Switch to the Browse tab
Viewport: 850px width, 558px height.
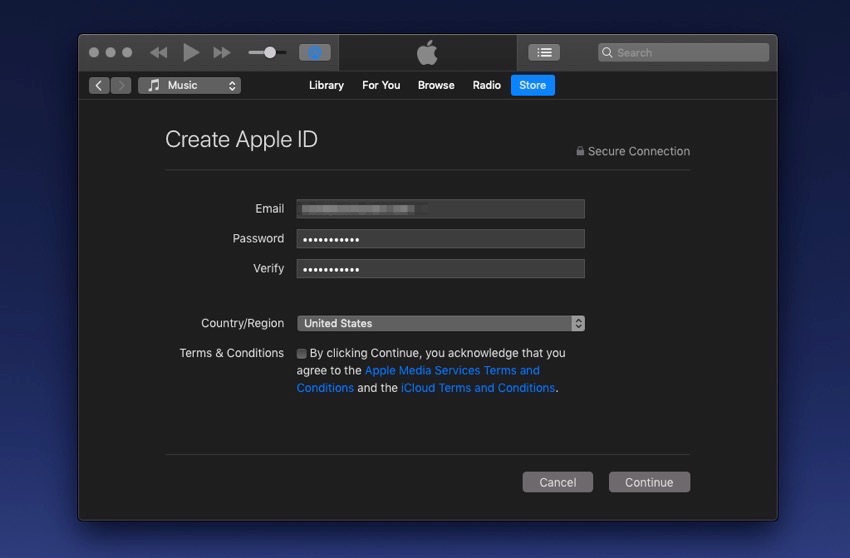coord(436,85)
